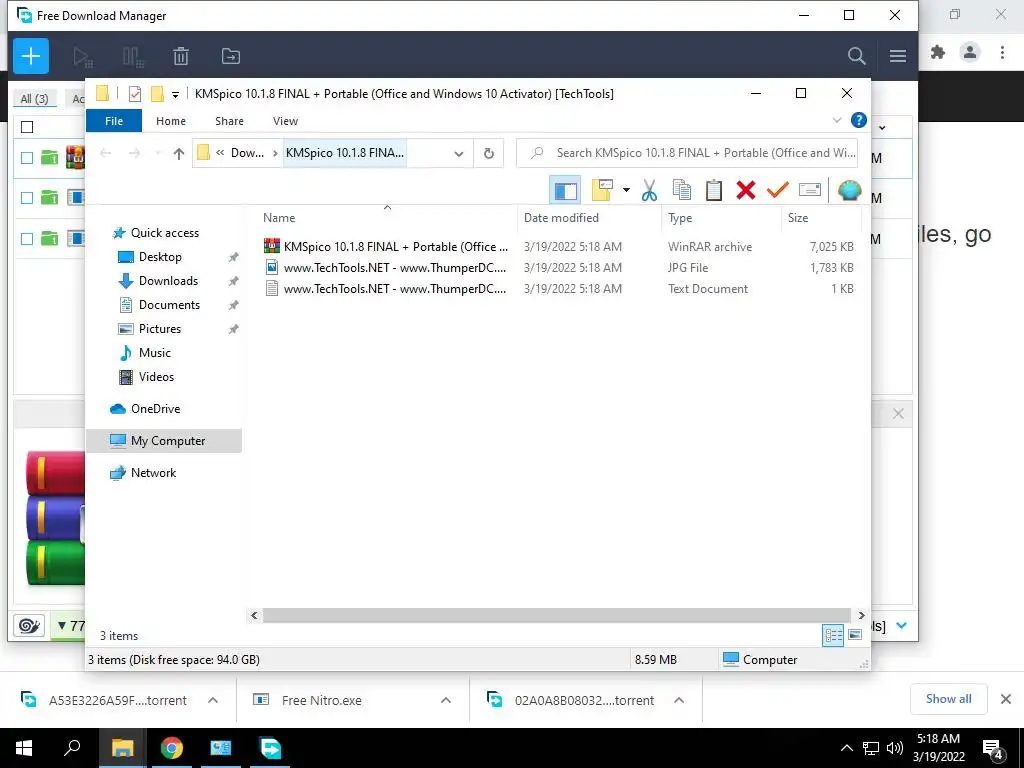The height and width of the screenshot is (768, 1024).
Task: Check the first download row checkbox
Action: click(27, 158)
